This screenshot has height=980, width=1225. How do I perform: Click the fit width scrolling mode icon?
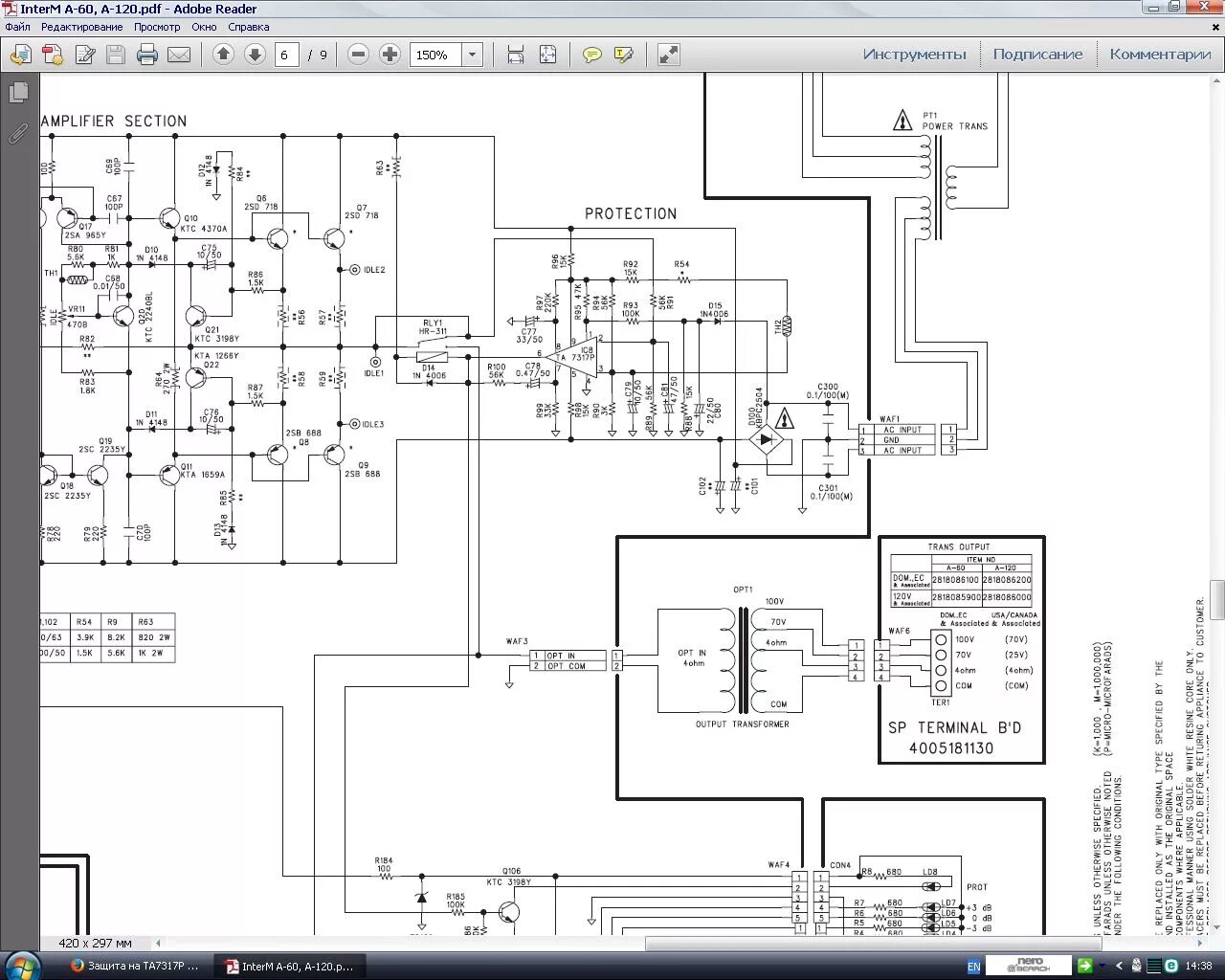[x=516, y=55]
